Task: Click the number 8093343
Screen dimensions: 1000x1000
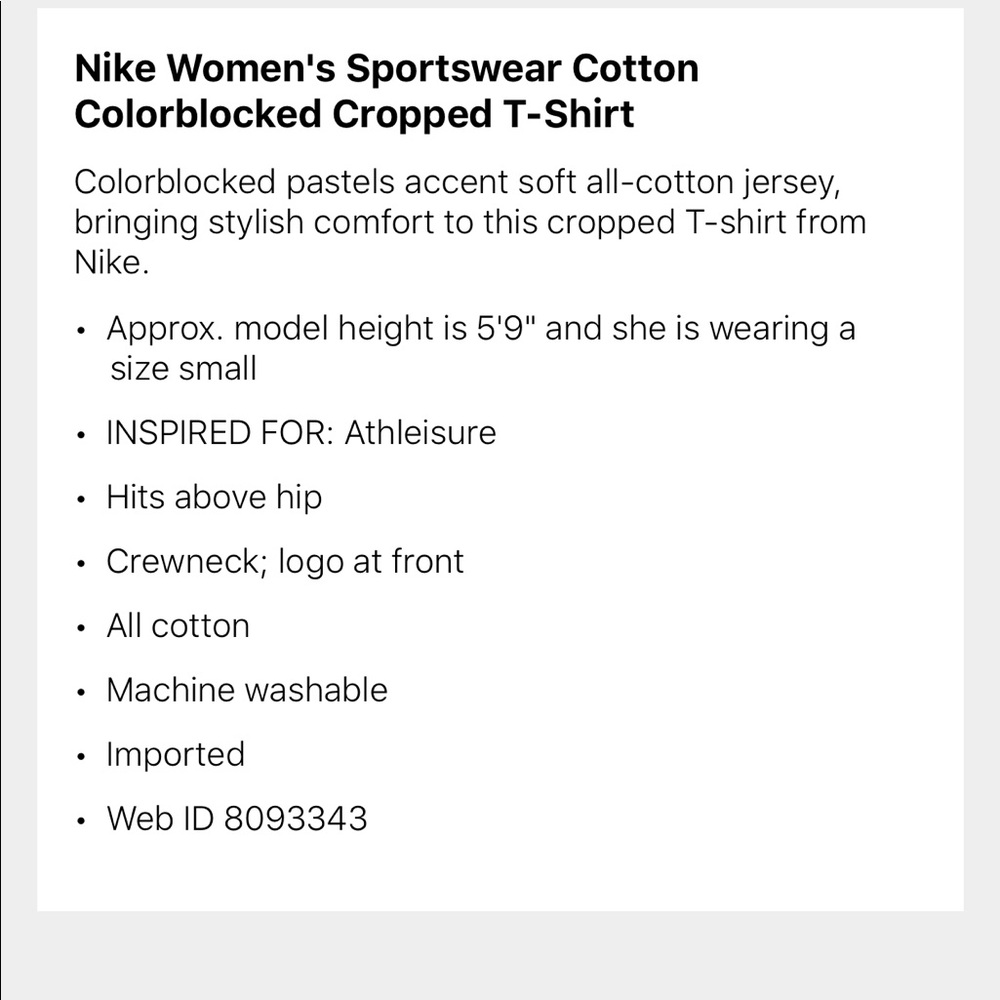Action: point(296,818)
